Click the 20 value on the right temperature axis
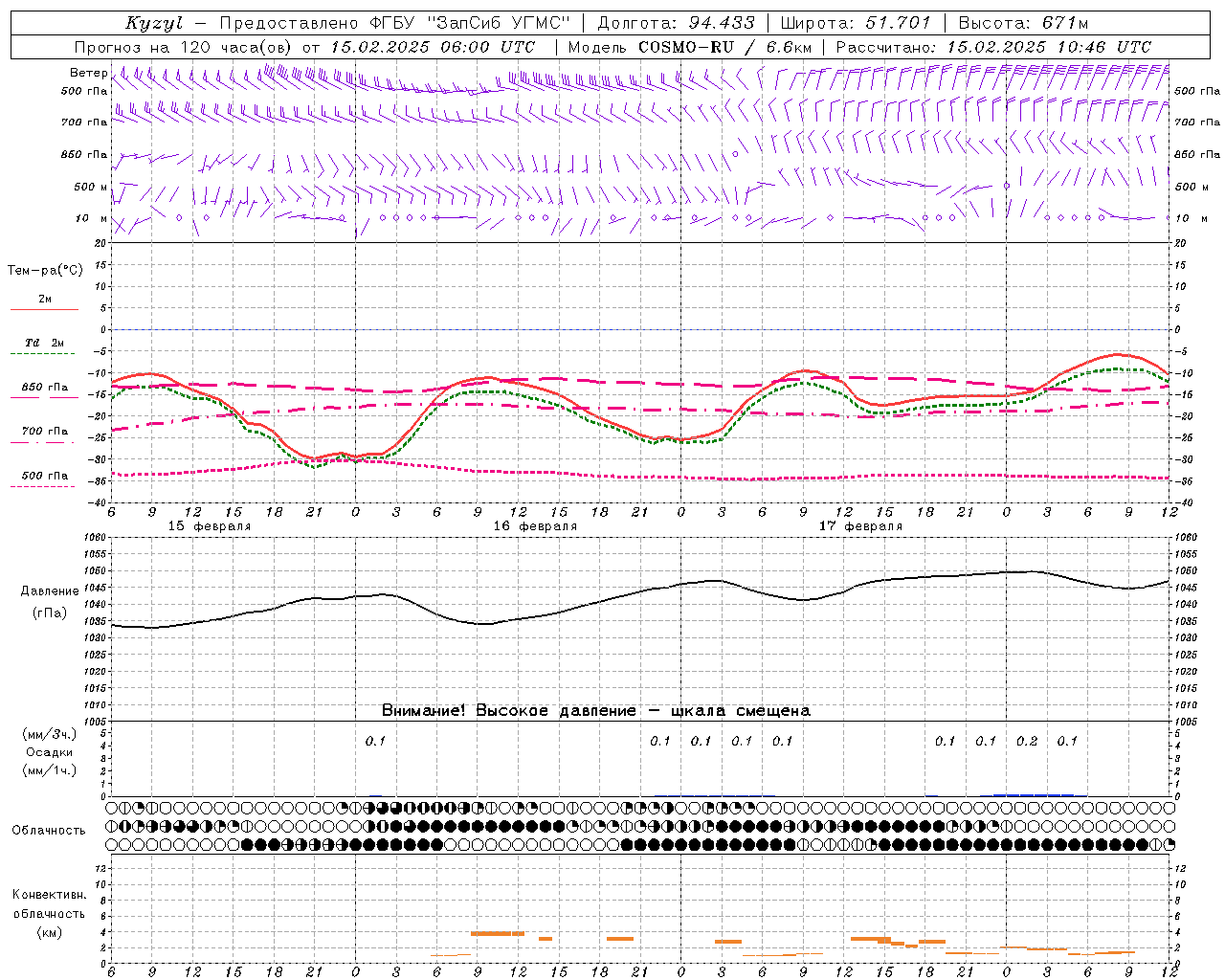 coord(1180,243)
